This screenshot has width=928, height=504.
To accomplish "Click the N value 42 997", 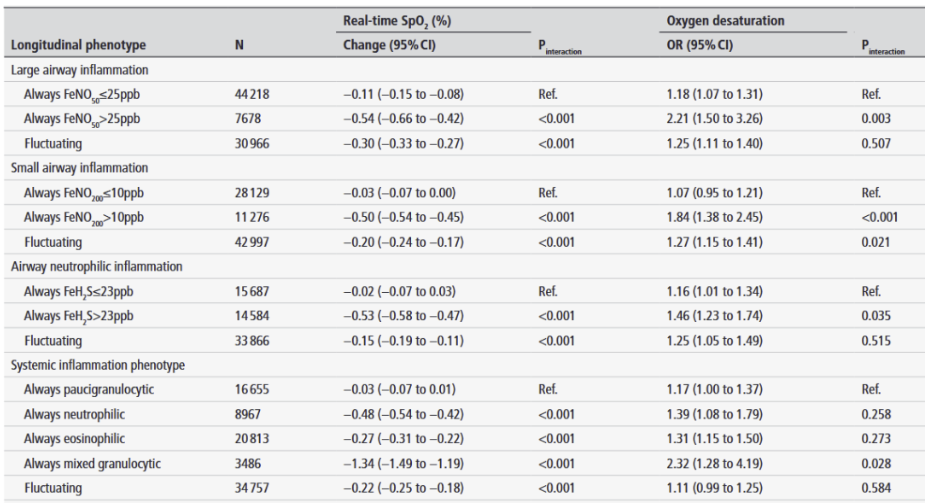I will pyautogui.click(x=250, y=241).
